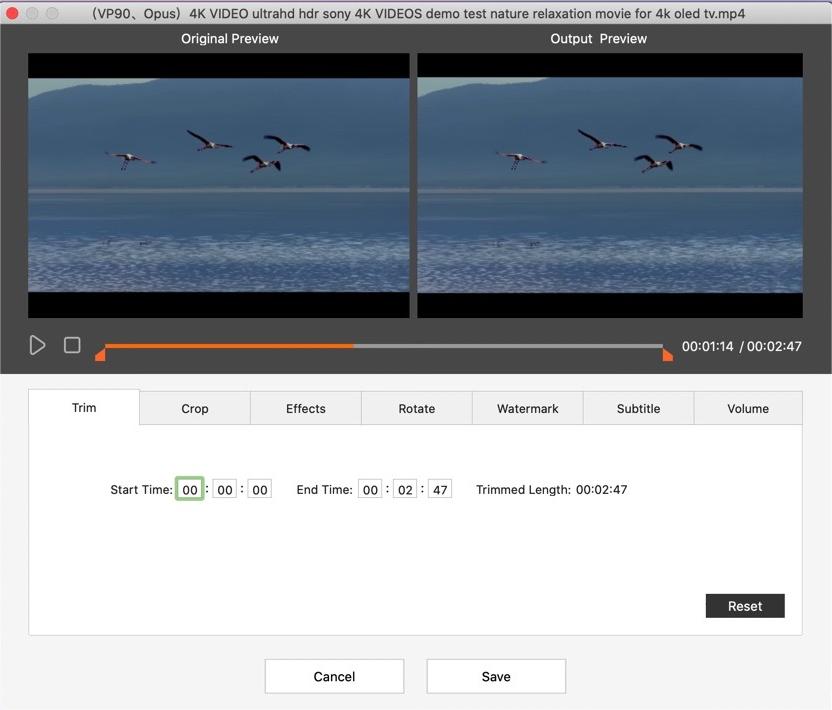Screen dimensions: 832x710
Task: Click the Save button
Action: [x=496, y=676]
